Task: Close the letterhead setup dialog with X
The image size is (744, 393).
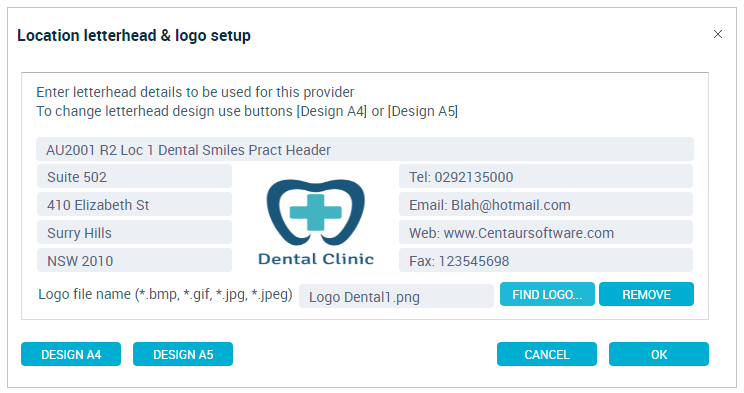Action: [x=717, y=34]
